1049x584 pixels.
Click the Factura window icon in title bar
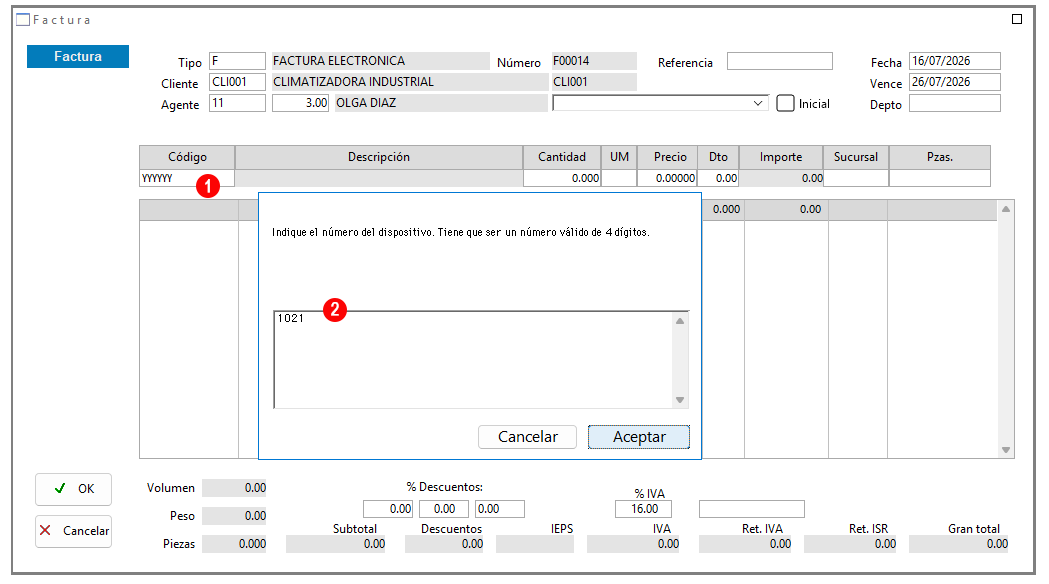coord(23,19)
